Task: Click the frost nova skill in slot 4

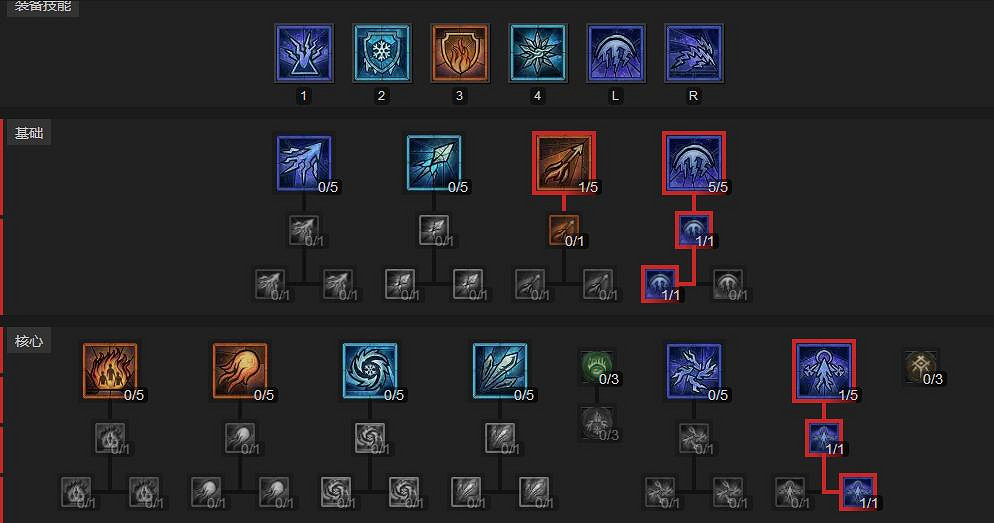Action: point(538,53)
